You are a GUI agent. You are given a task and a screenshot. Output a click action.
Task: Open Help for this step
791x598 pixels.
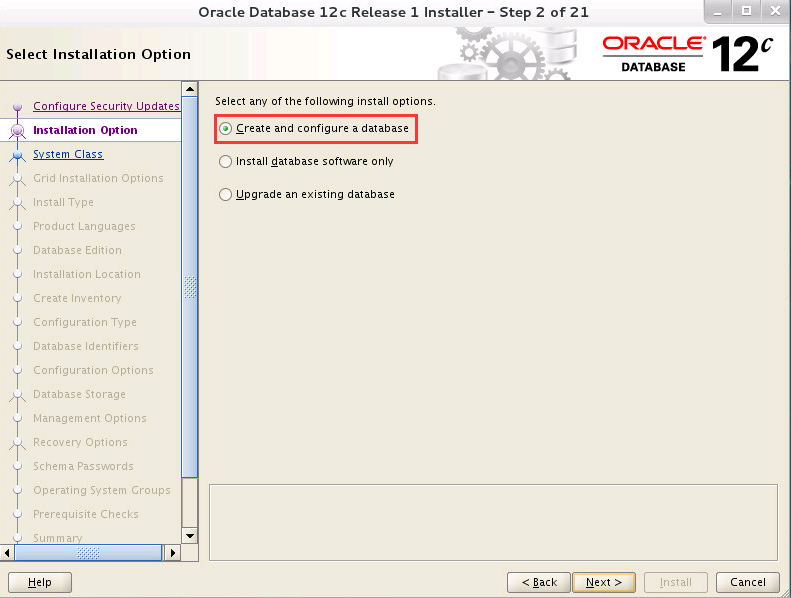coord(40,582)
